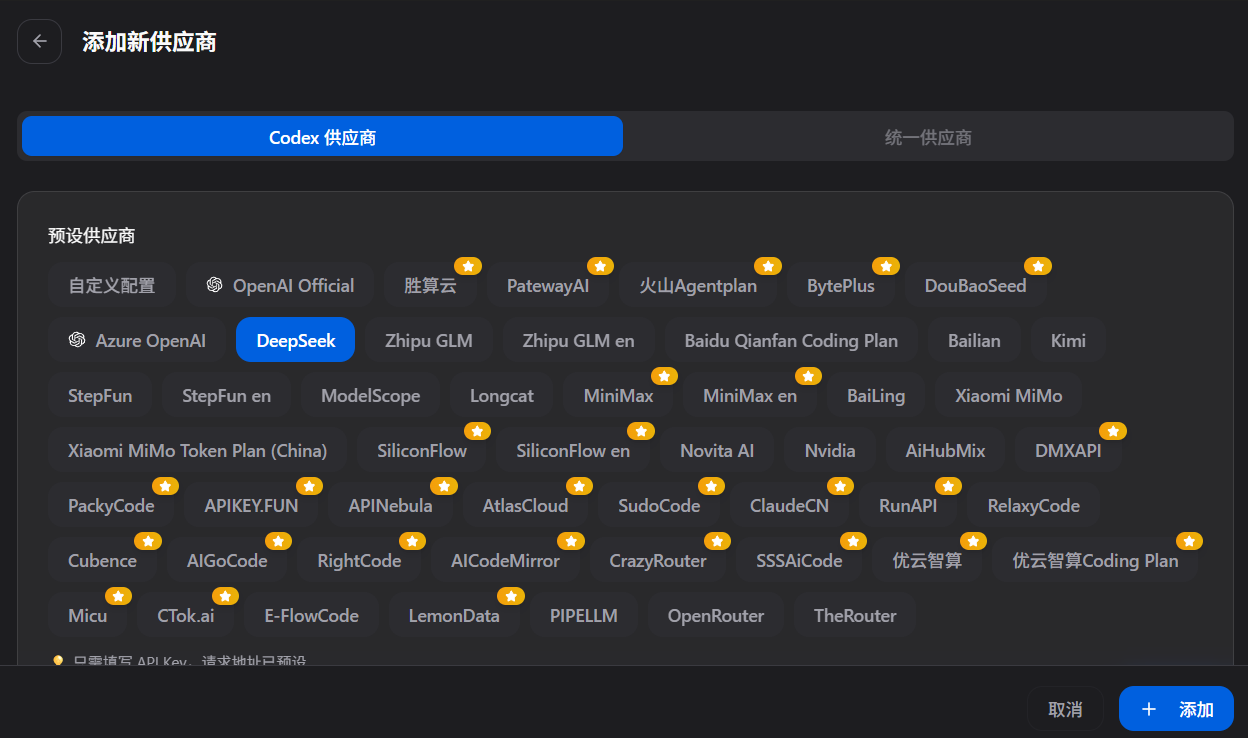Image resolution: width=1248 pixels, height=738 pixels.
Task: Pick Kimi provider preset
Action: click(1068, 340)
